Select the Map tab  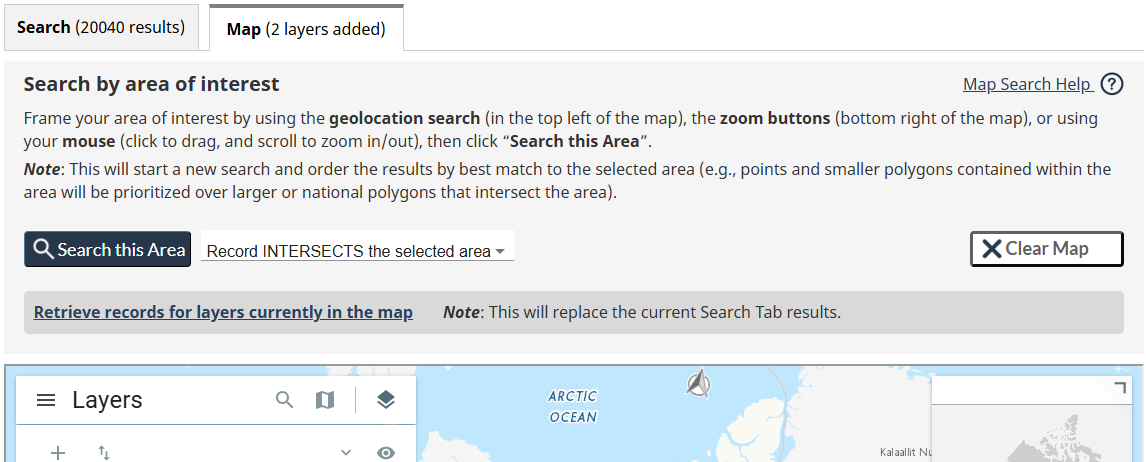[x=306, y=29]
